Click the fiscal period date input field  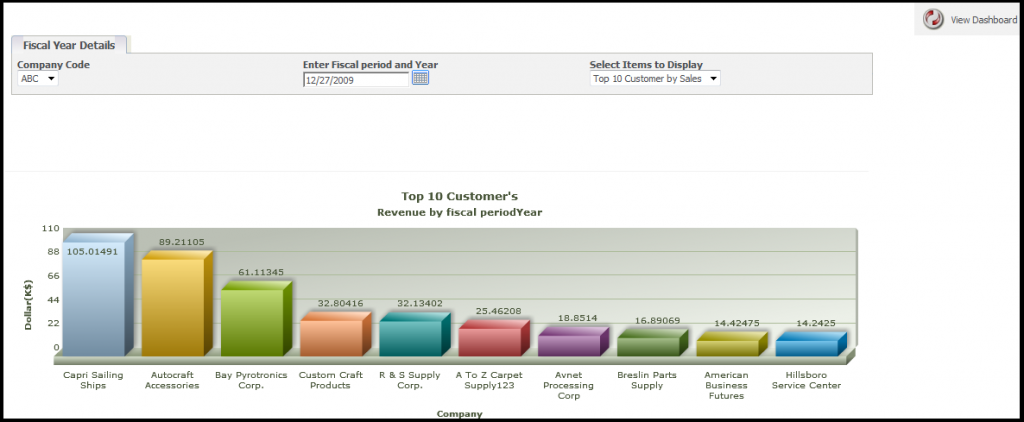click(x=356, y=79)
